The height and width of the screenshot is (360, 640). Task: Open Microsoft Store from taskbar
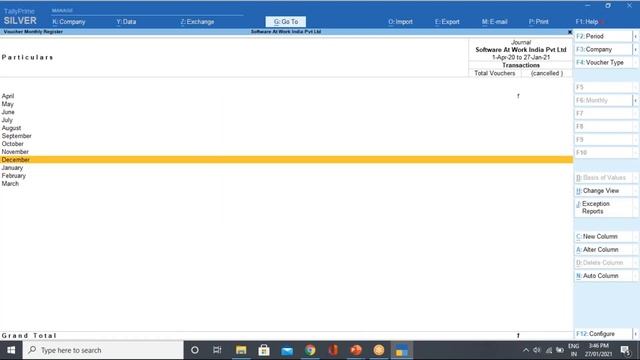click(264, 350)
